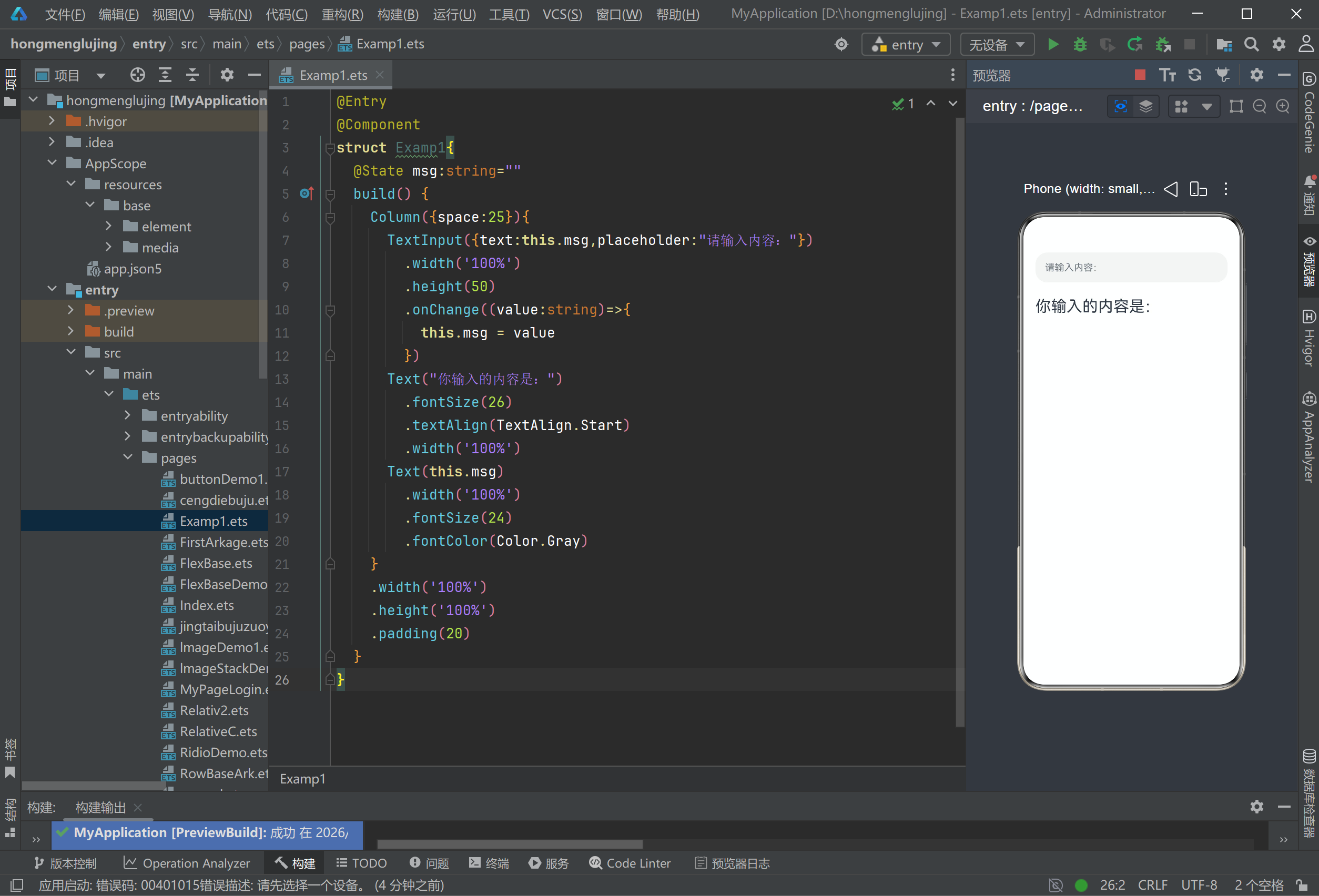Open project structure folder icon in toolbar

coord(1224,44)
